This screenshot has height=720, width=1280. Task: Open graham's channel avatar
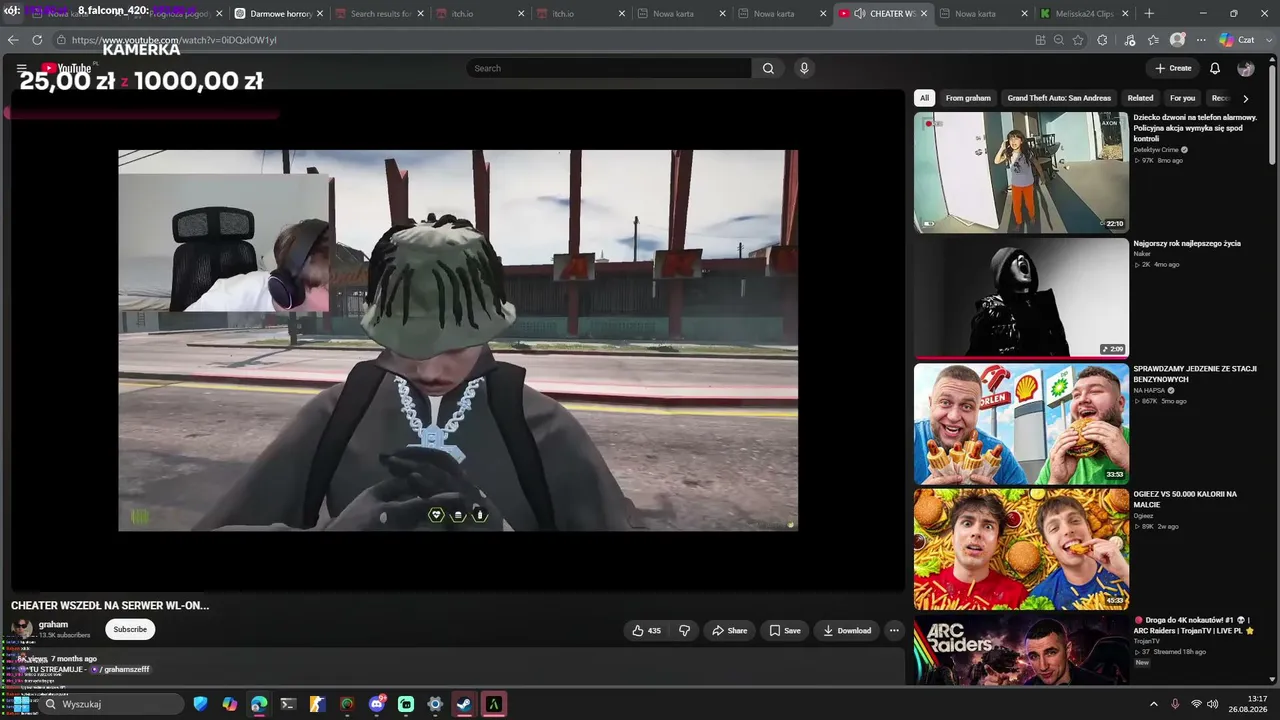[x=22, y=629]
